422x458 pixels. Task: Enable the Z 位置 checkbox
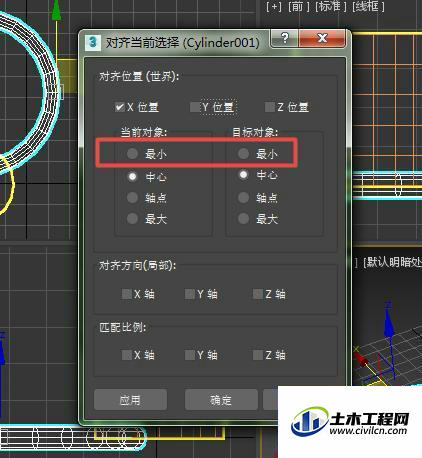pos(270,107)
